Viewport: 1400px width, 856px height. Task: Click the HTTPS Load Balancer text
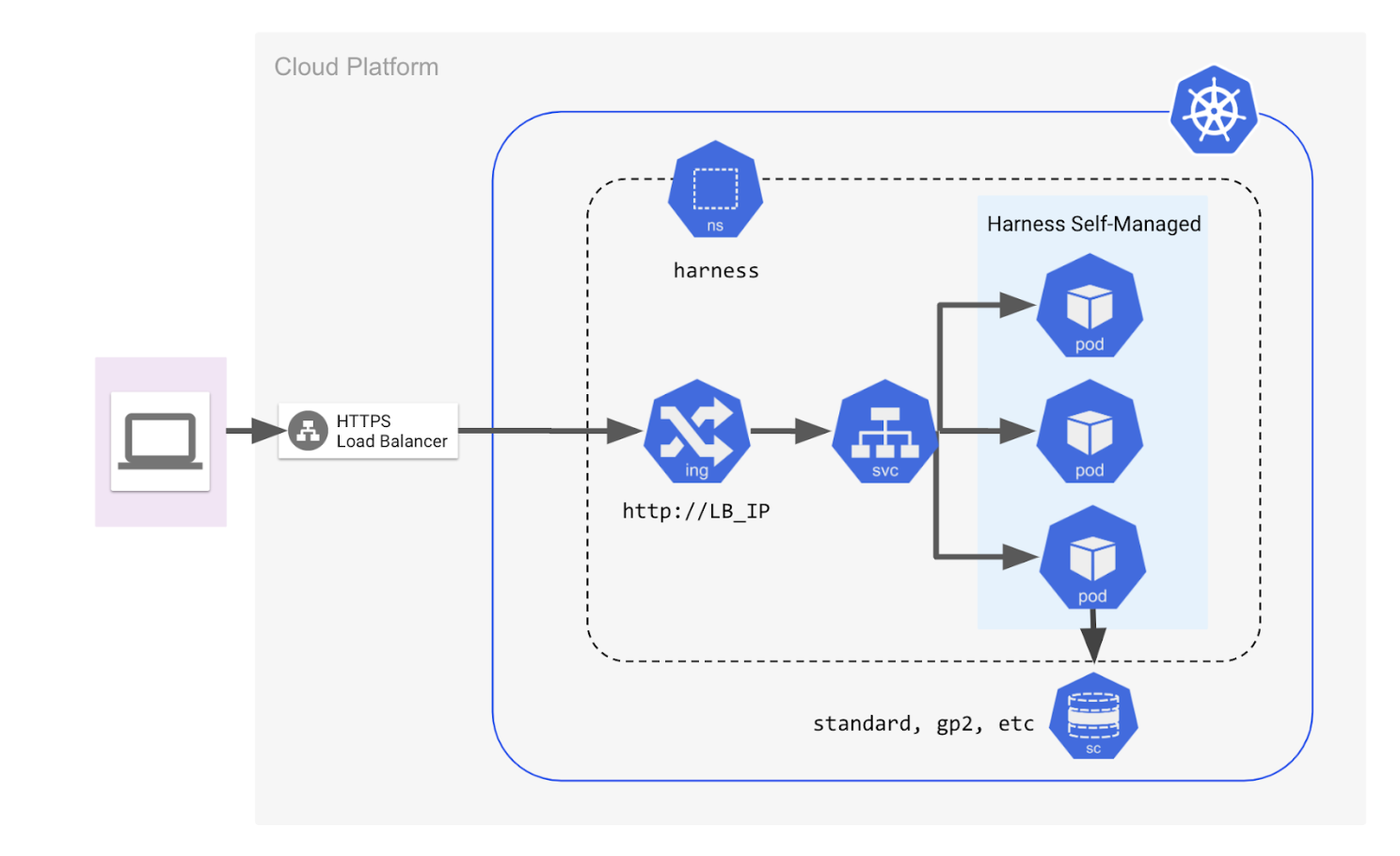coord(391,431)
